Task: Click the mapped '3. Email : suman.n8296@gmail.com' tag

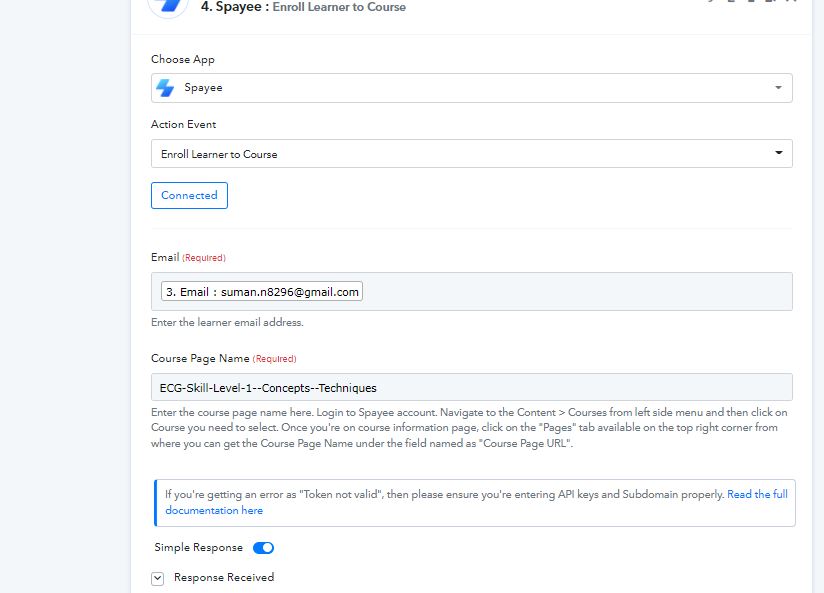Action: (262, 292)
